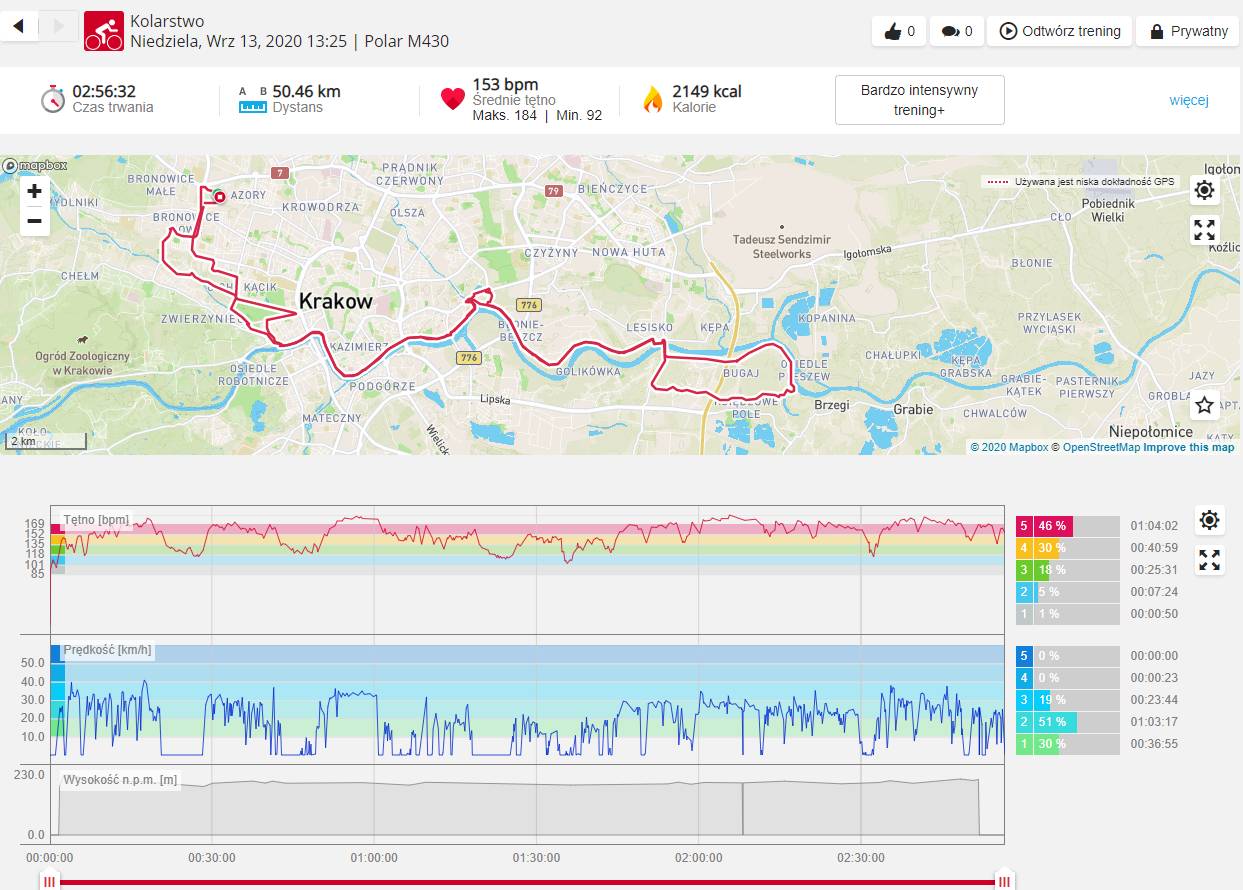Click the left timeline range handle
Screen dimensions: 1243x890
pyautogui.click(x=50, y=881)
